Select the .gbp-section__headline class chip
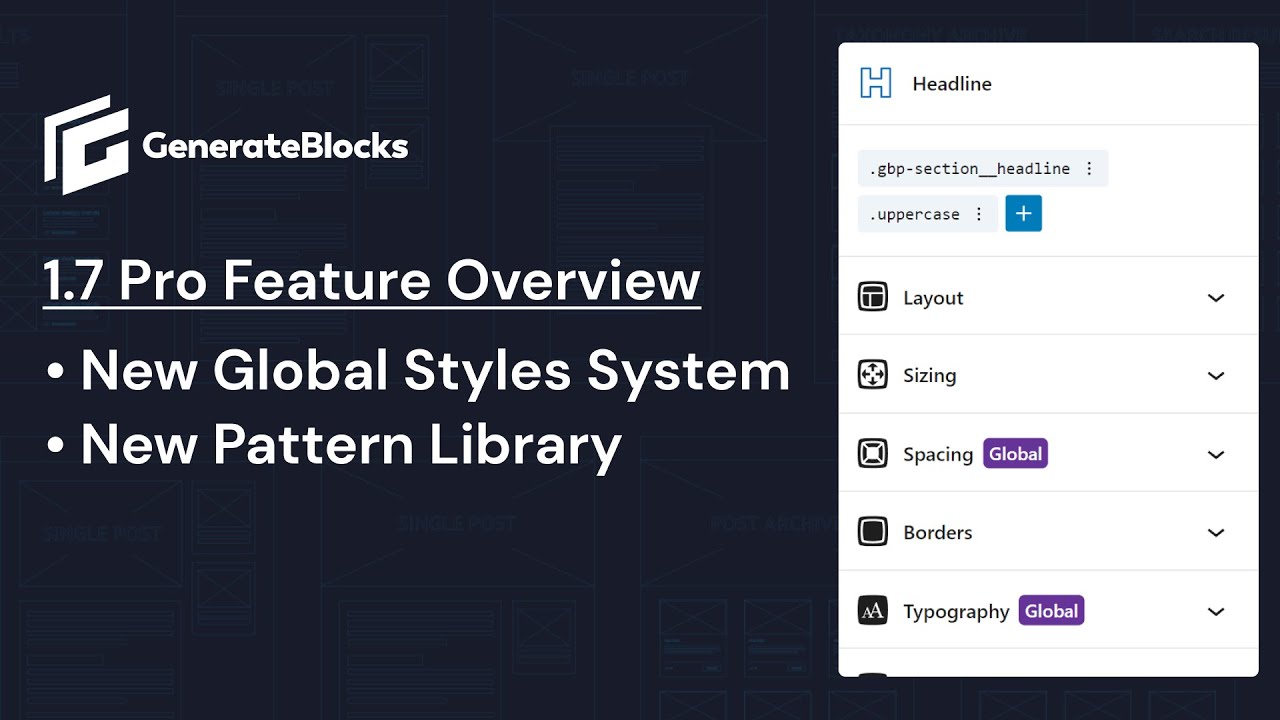 click(x=983, y=169)
